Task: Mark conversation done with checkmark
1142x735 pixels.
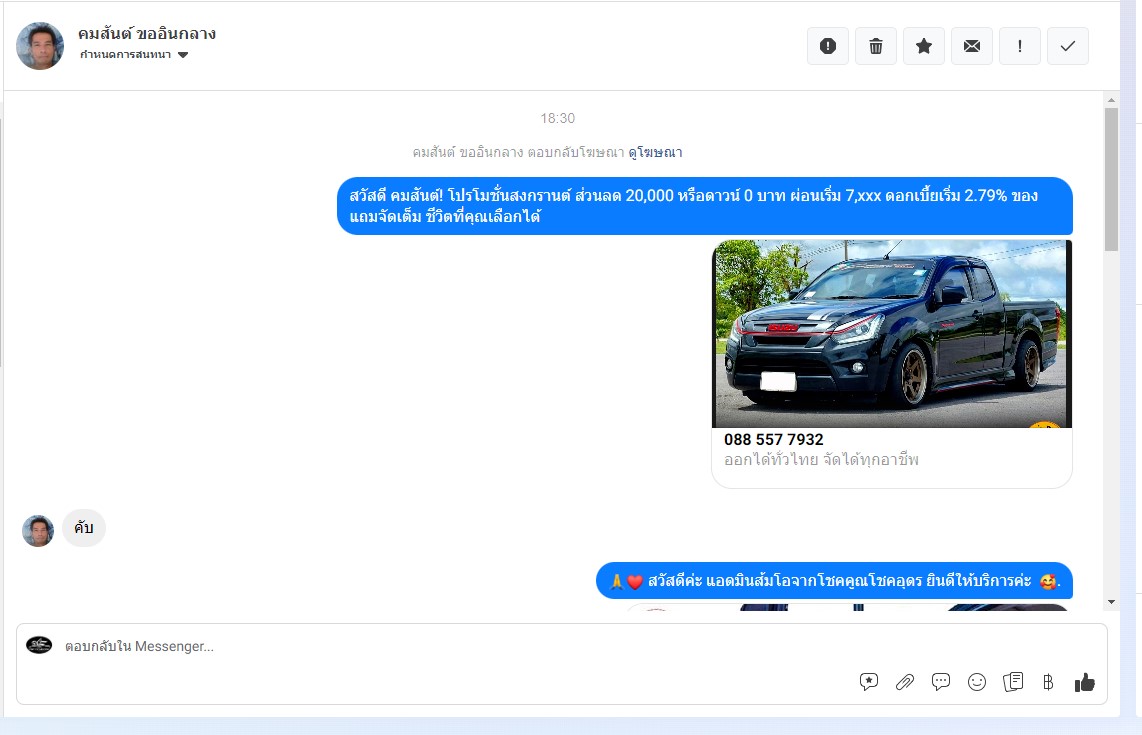Action: click(1068, 46)
